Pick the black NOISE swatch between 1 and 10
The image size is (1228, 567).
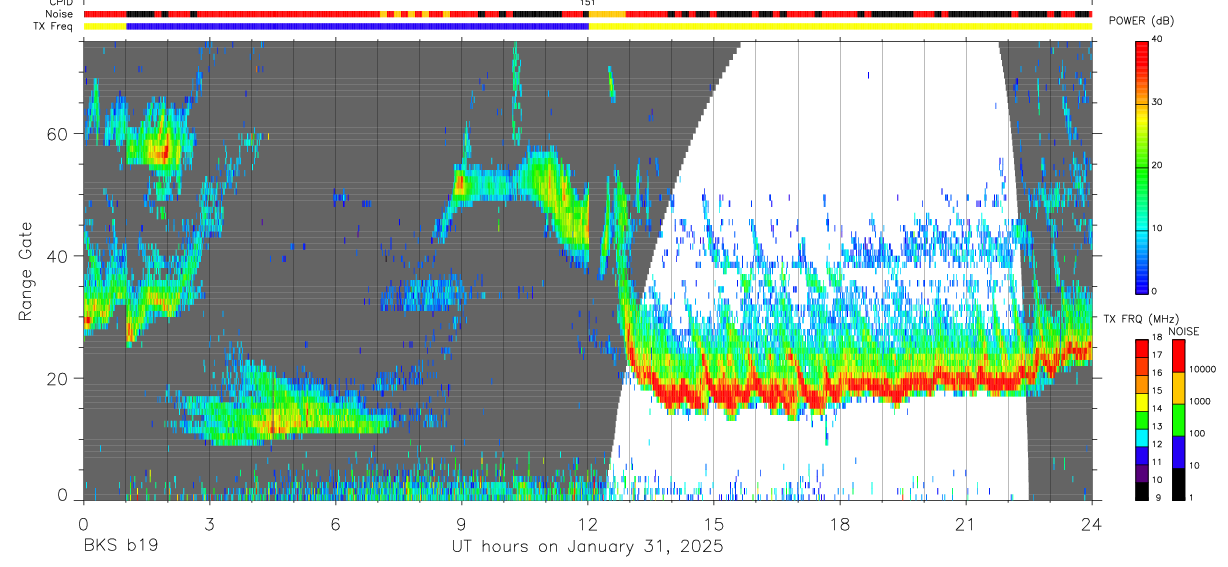[1178, 484]
